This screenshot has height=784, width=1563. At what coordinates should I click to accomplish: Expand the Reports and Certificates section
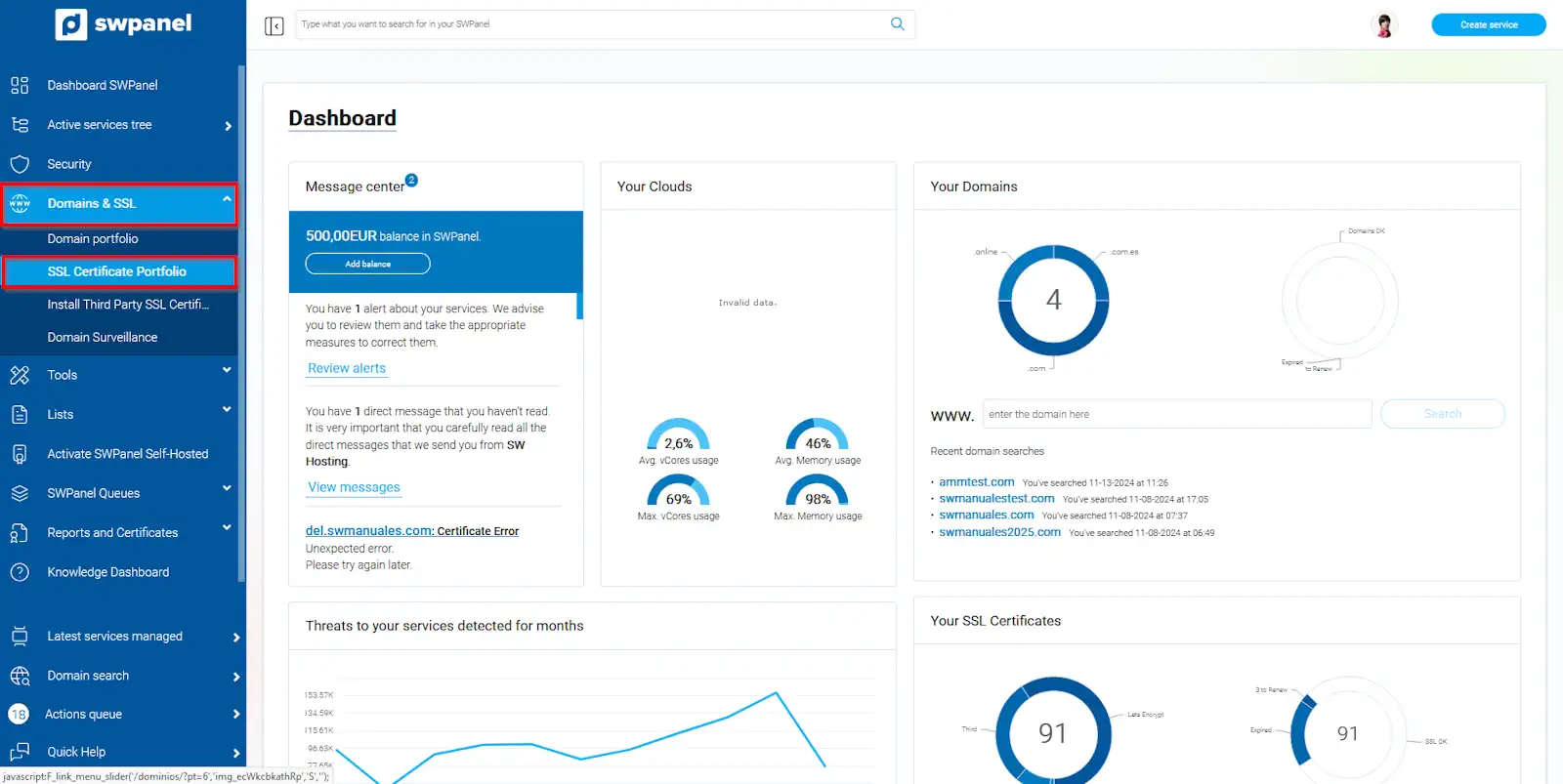tap(227, 528)
